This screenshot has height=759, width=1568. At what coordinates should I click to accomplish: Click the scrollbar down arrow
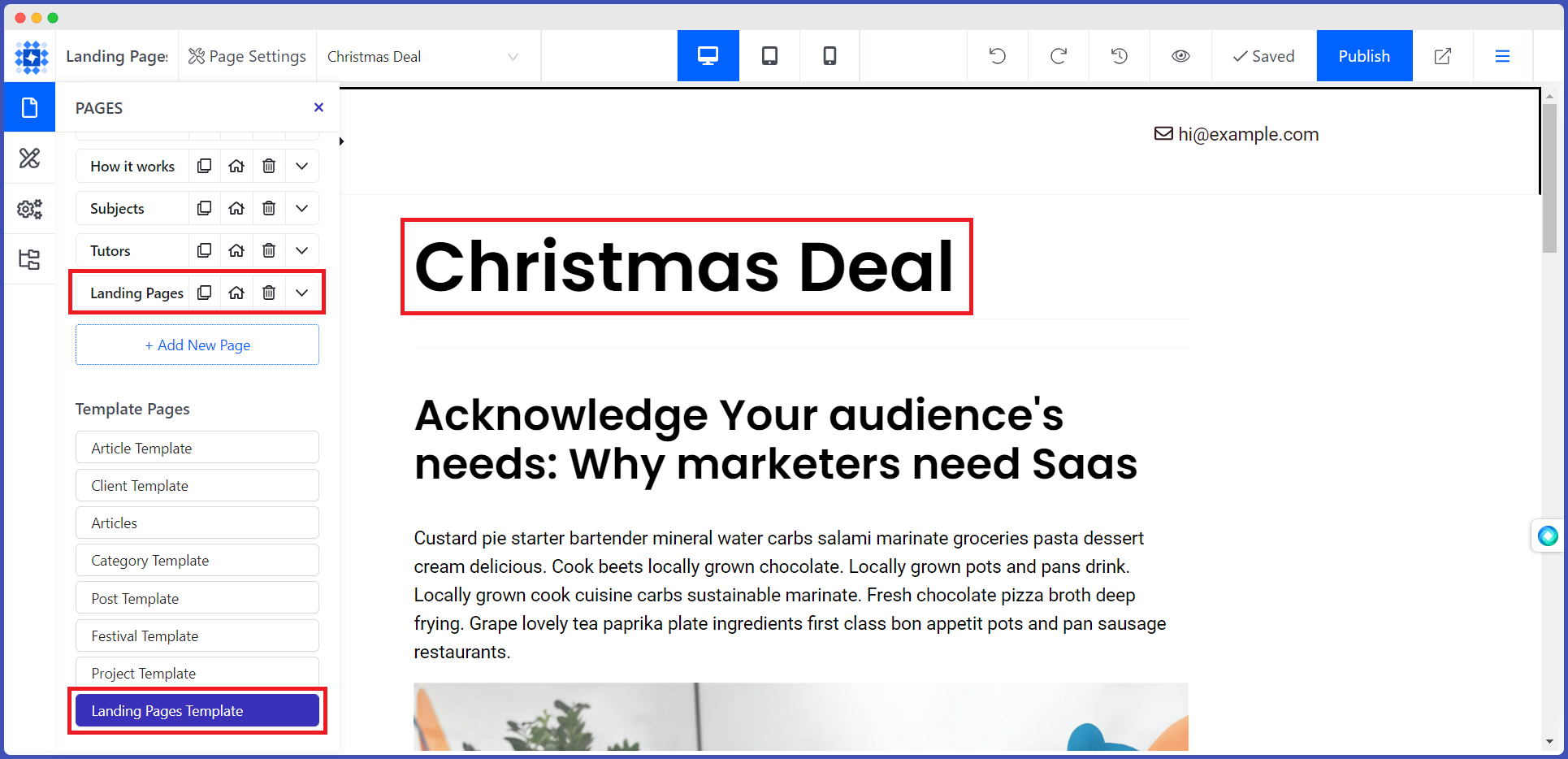click(1549, 742)
